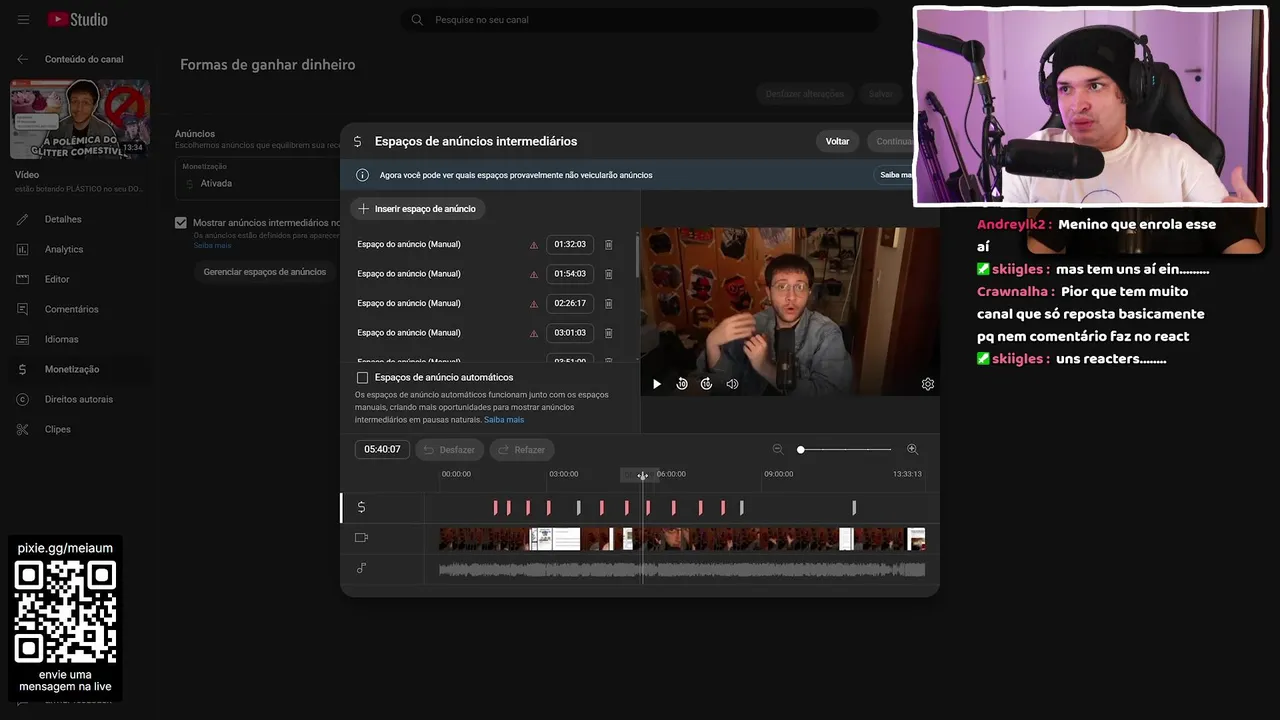Image resolution: width=1280 pixels, height=720 pixels.
Task: Click the search box 'Pesquise no seu canal'
Action: coord(640,20)
